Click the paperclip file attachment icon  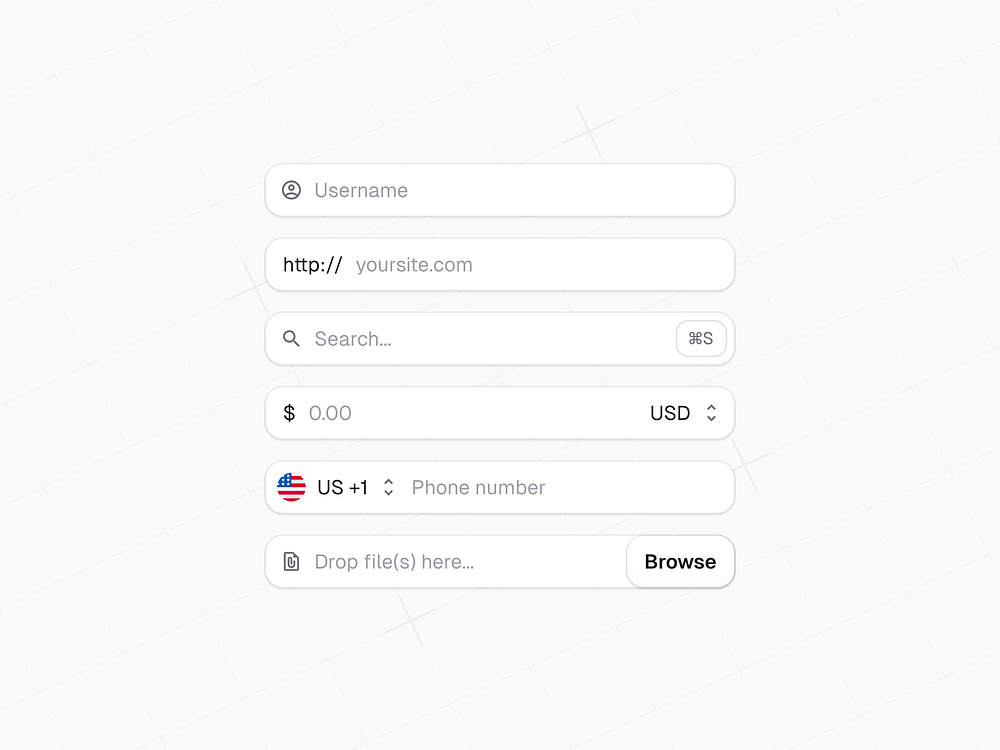point(291,561)
